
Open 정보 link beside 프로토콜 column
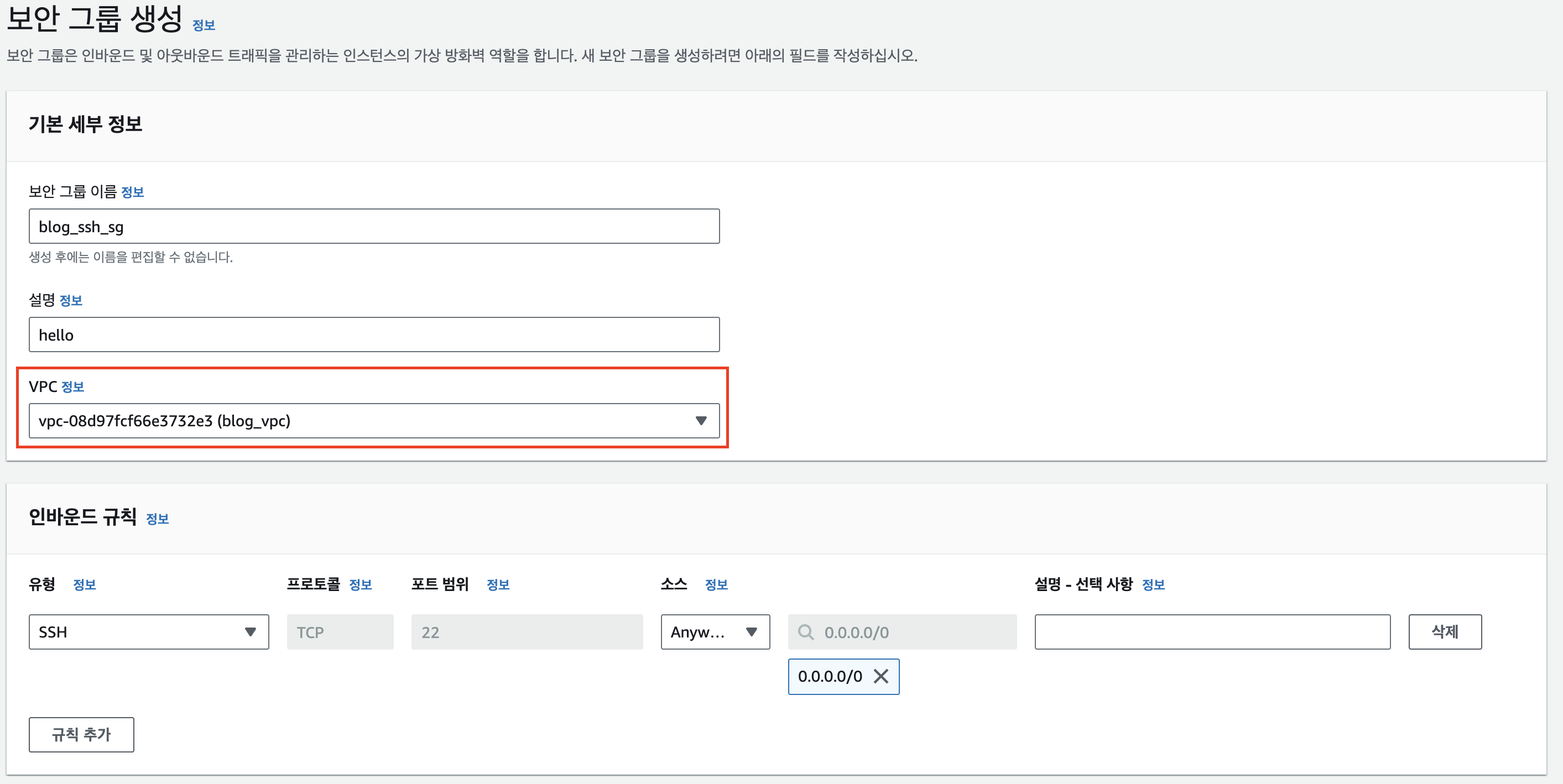coord(361,584)
